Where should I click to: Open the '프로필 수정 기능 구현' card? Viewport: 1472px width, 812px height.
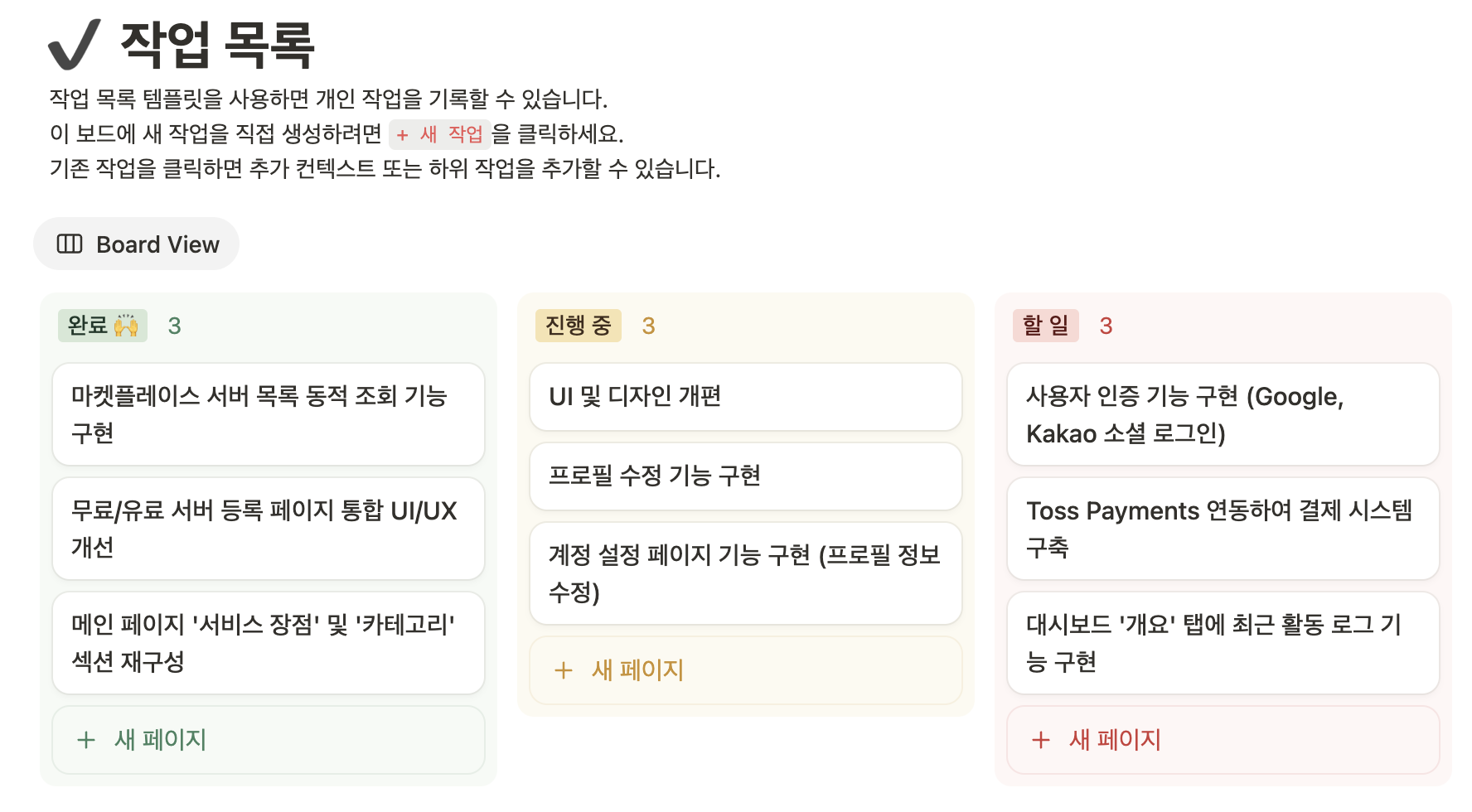(745, 476)
